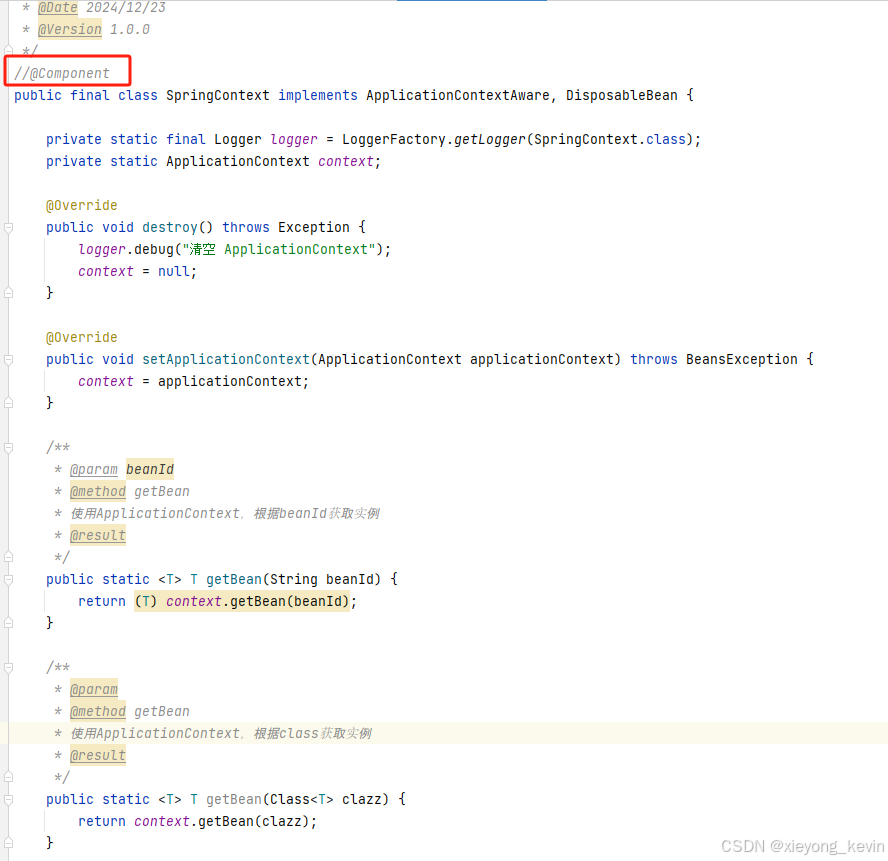The height and width of the screenshot is (861, 888).
Task: Click the @Date Javadoc tag
Action: (58, 7)
